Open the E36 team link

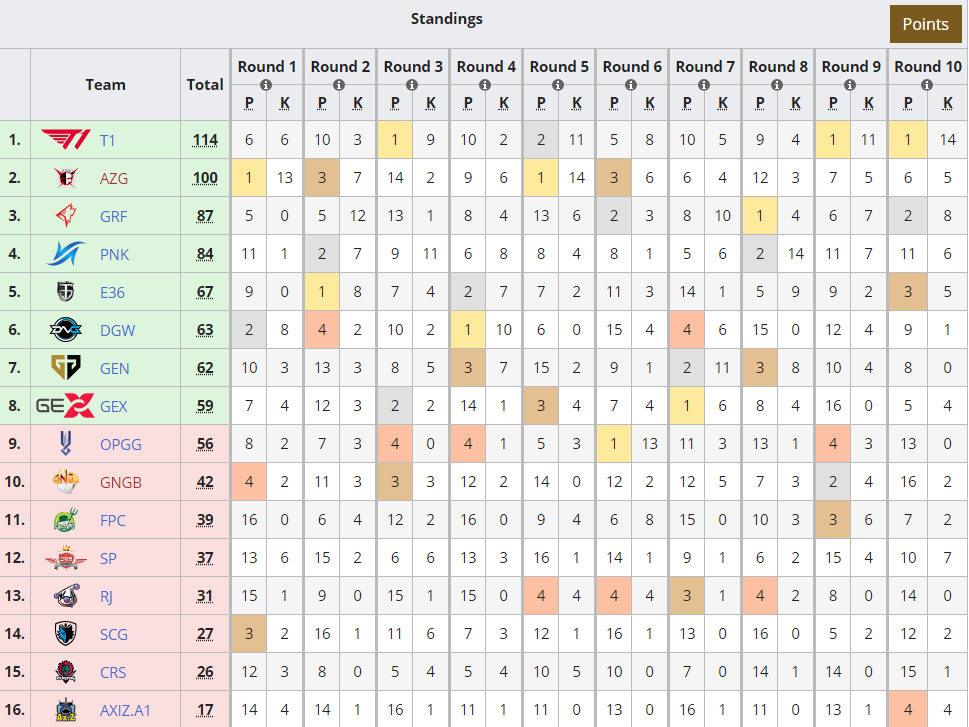[112, 292]
